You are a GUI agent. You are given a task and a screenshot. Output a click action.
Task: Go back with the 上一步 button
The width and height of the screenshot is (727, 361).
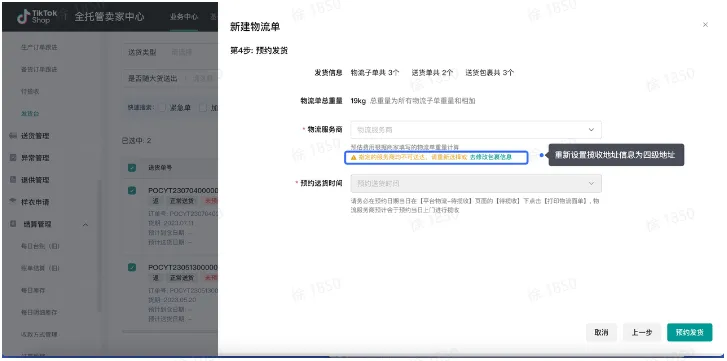642,332
